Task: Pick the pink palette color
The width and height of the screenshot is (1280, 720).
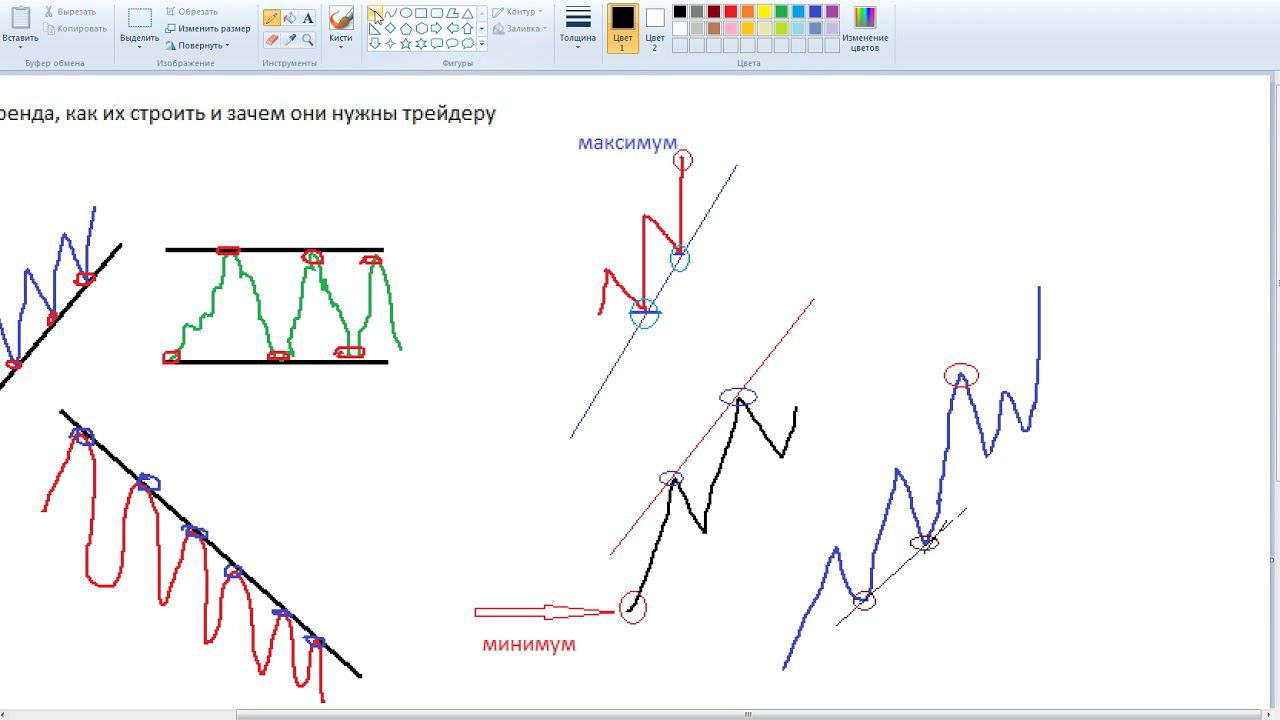Action: [x=731, y=29]
